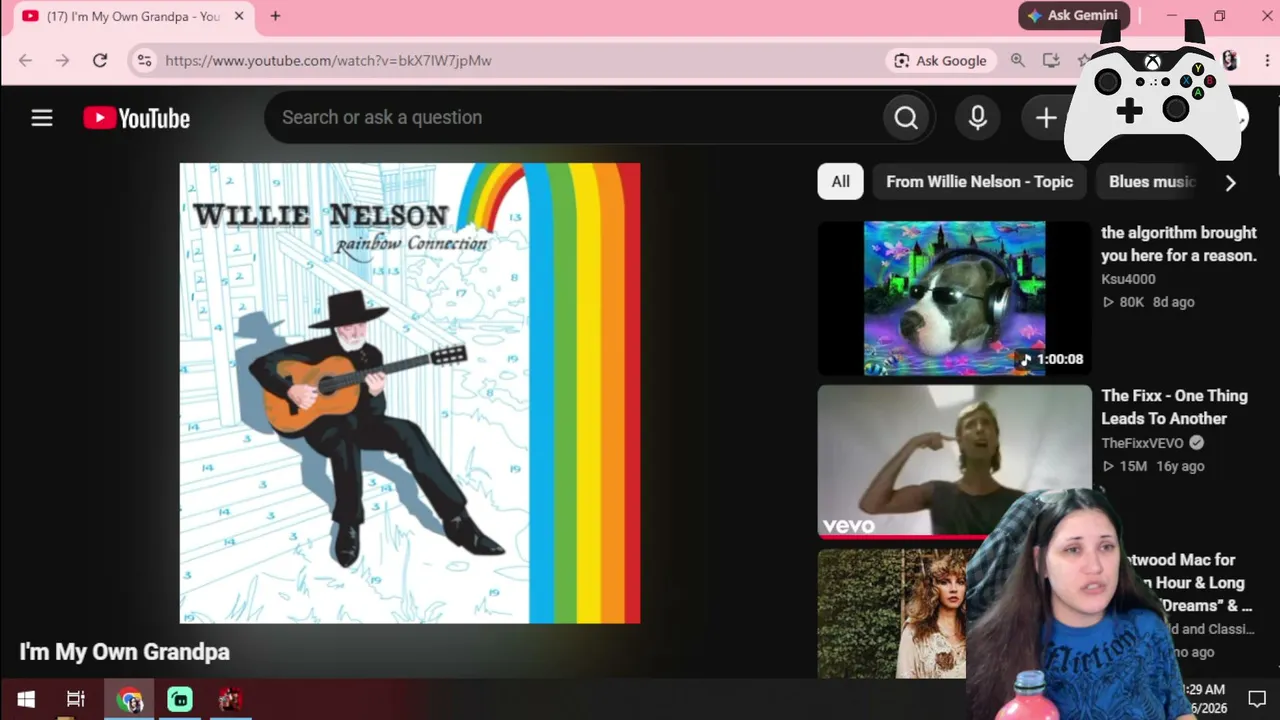Image resolution: width=1280 pixels, height=720 pixels.
Task: Click the monitor-shaped icon in the address bar
Action: coord(1051,61)
